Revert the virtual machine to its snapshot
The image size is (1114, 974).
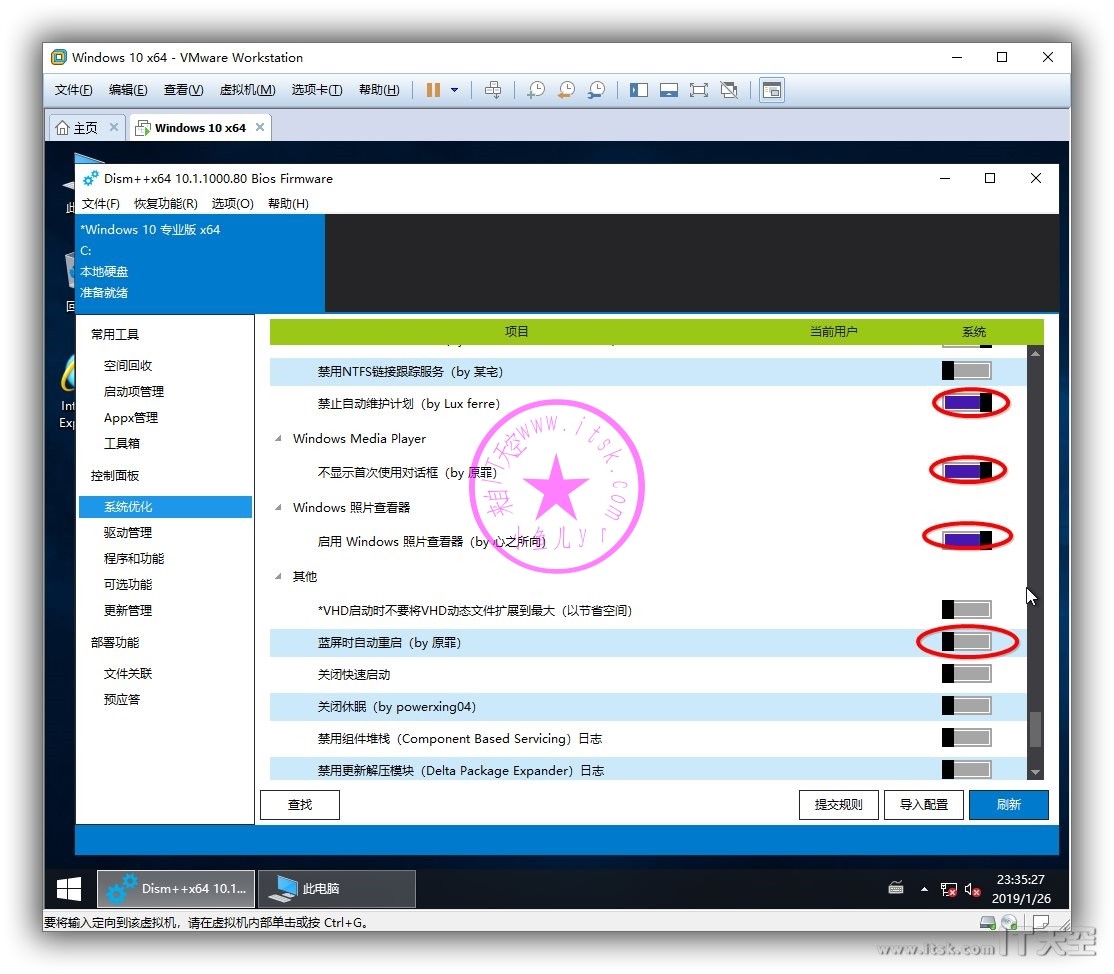pos(566,90)
